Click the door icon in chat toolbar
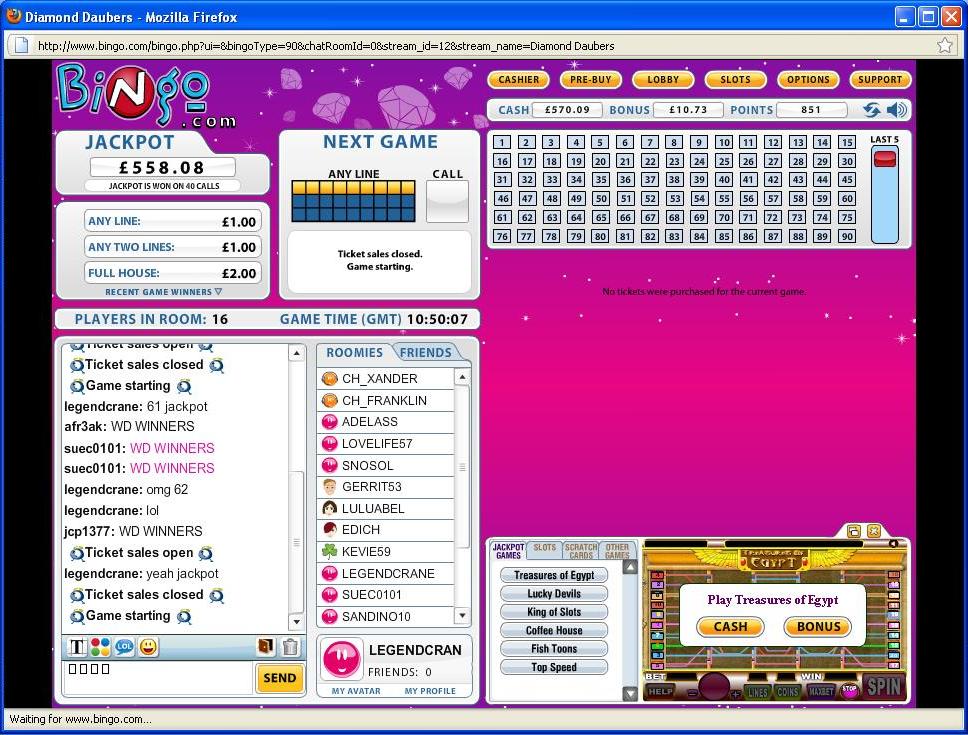 tap(266, 647)
